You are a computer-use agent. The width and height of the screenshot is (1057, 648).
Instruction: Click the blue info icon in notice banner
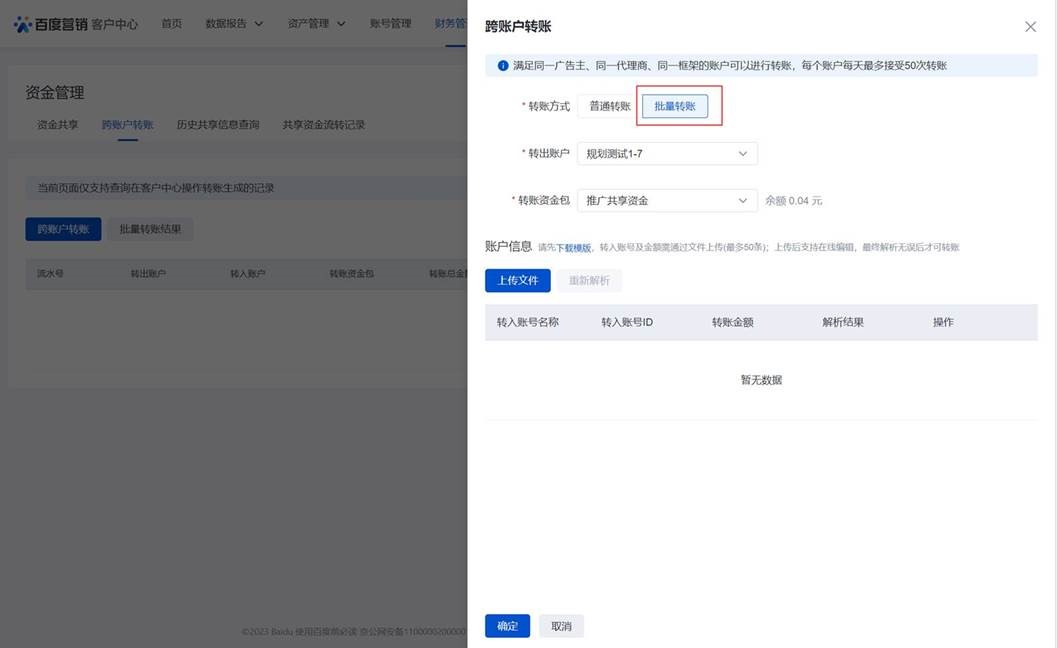503,66
